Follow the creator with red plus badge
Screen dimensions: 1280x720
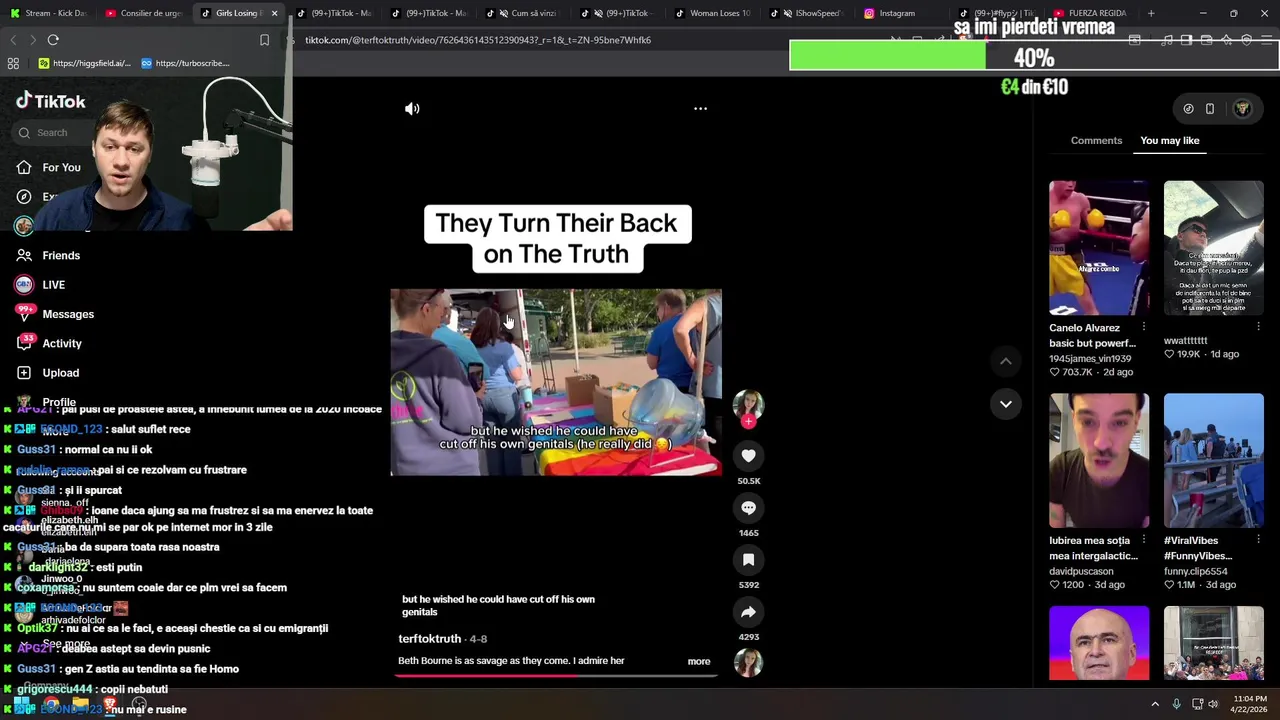point(748,421)
